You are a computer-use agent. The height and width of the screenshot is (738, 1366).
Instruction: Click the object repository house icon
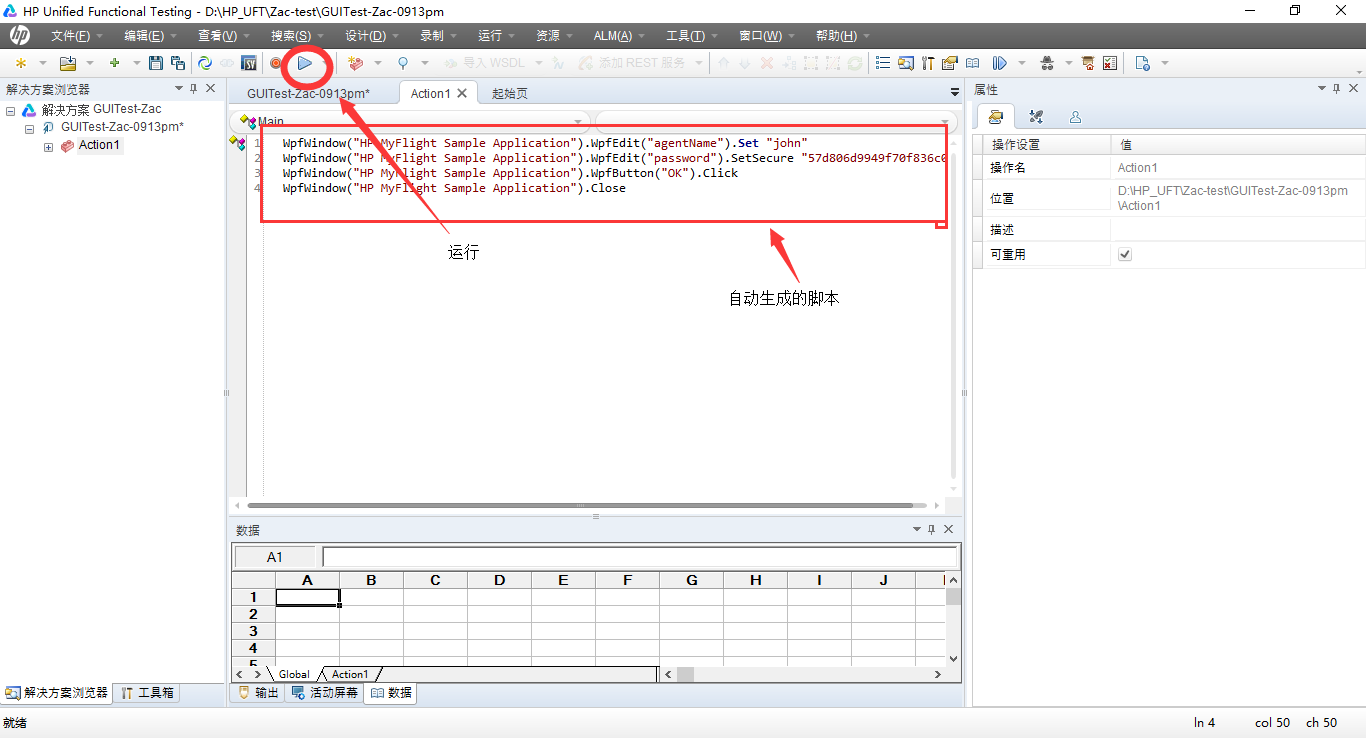pos(1088,63)
